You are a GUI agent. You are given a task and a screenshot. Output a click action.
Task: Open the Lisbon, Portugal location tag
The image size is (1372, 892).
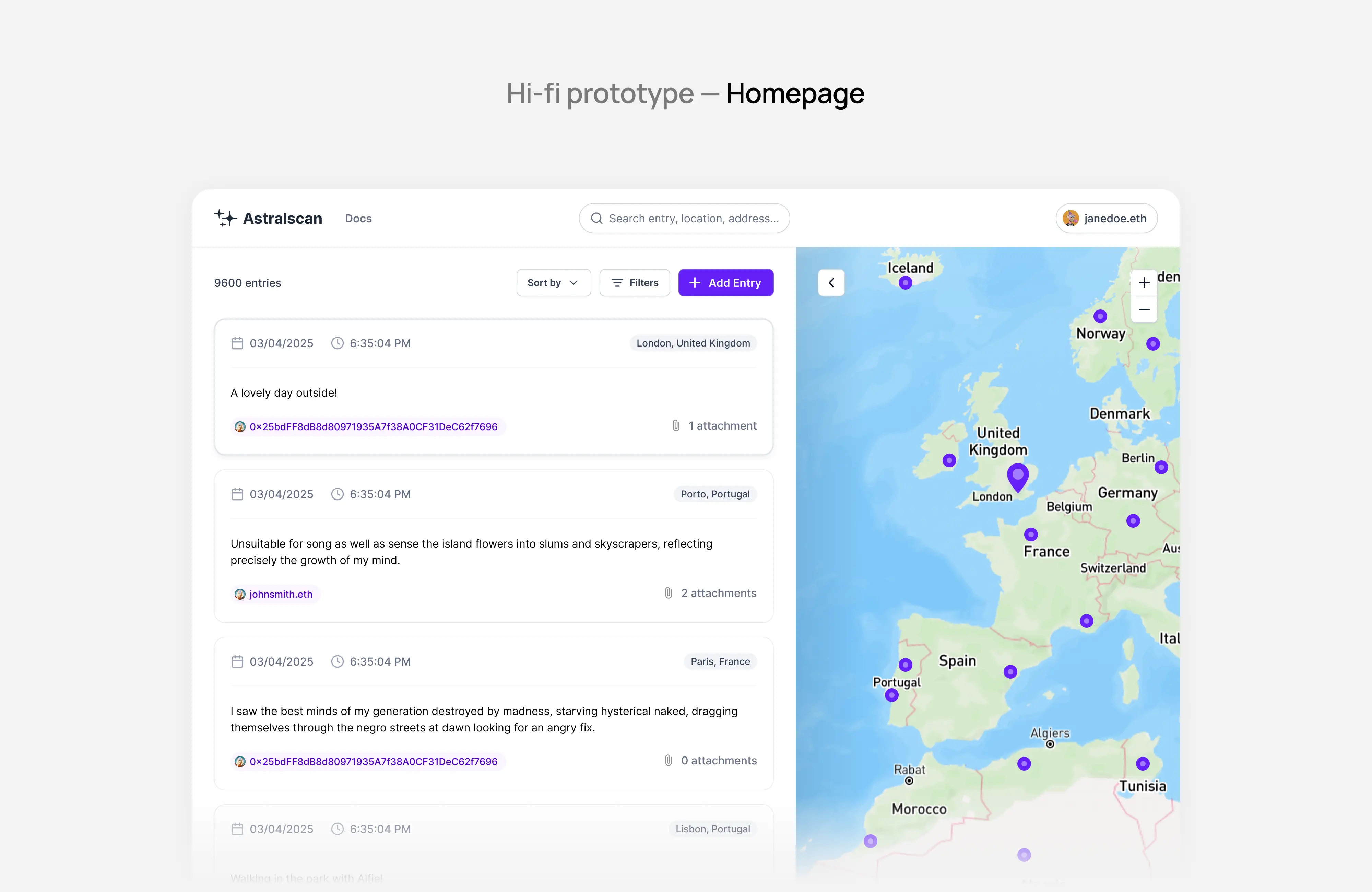tap(713, 829)
